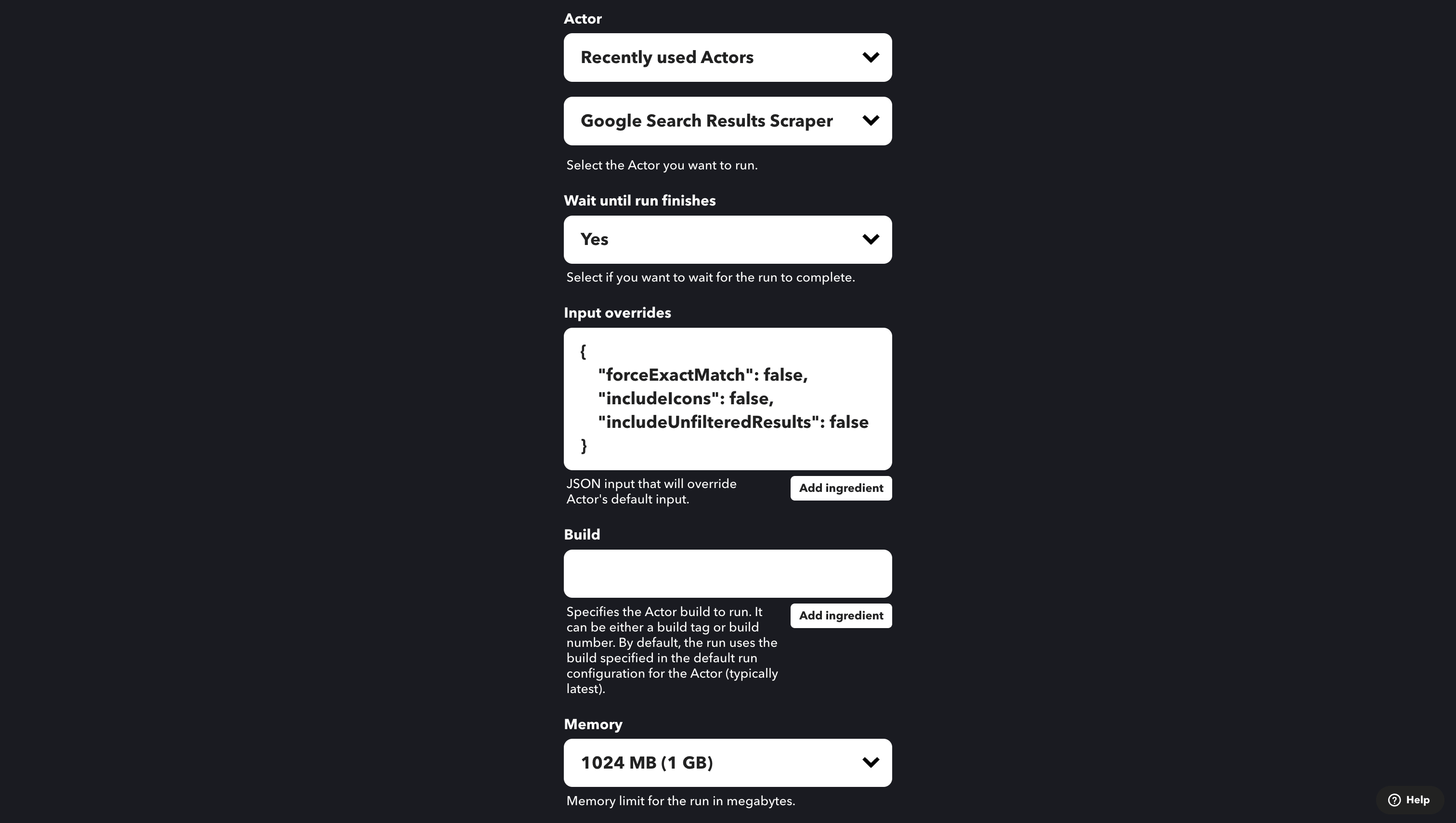Click the includeIcons entry in Input overrides
The image size is (1456, 823).
686,398
